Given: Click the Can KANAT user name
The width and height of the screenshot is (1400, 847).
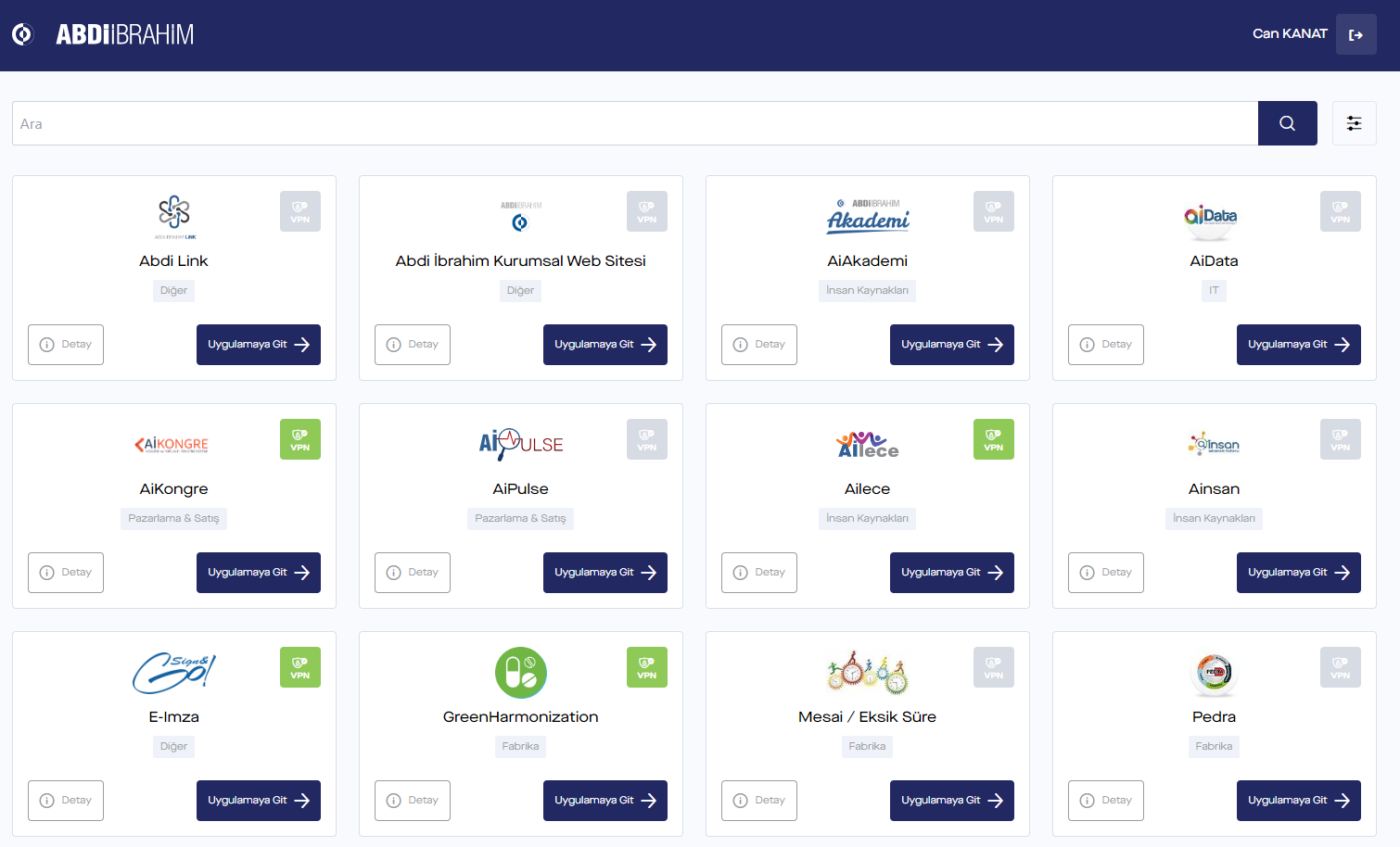Looking at the screenshot, I should point(1289,34).
